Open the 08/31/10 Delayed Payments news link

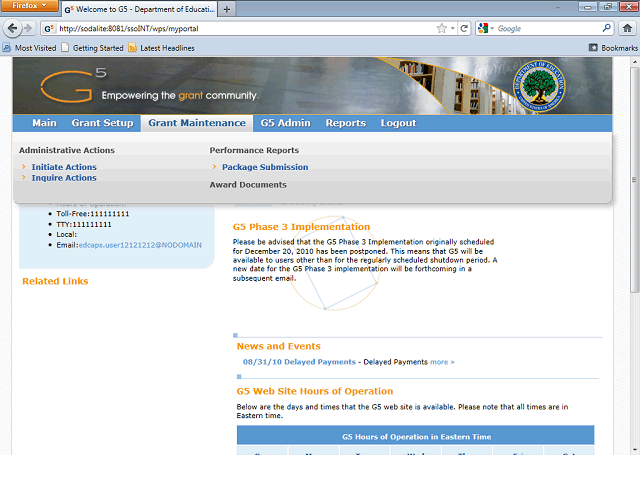tap(299, 362)
